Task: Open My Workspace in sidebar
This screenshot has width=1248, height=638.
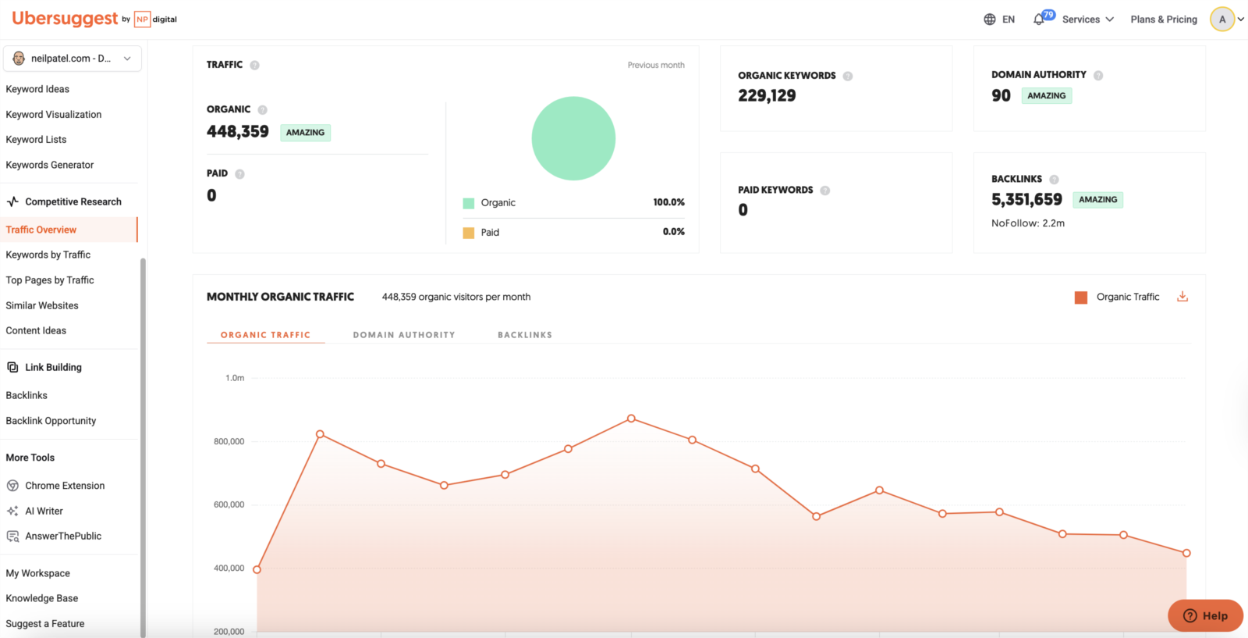Action: pos(38,574)
